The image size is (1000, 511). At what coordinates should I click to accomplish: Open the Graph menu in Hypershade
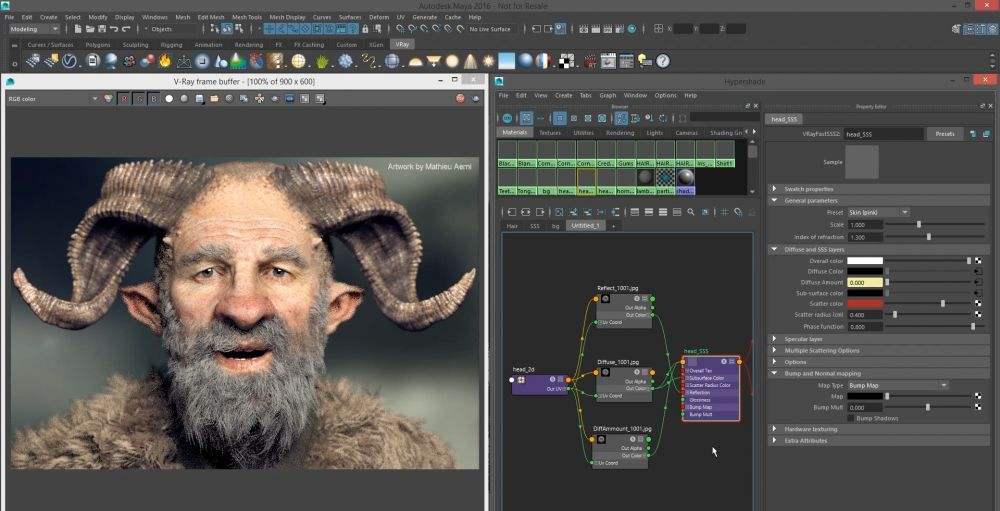[x=607, y=96]
